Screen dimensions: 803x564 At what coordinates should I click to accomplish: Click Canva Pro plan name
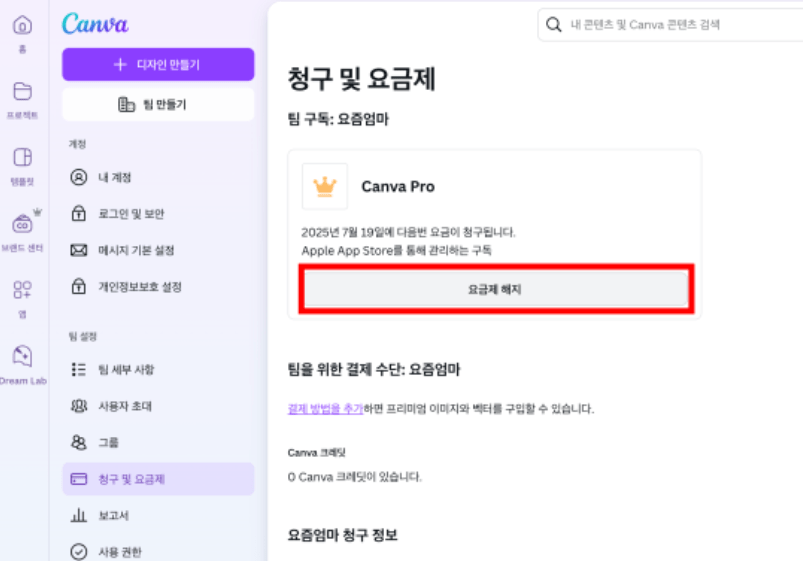coord(398,186)
